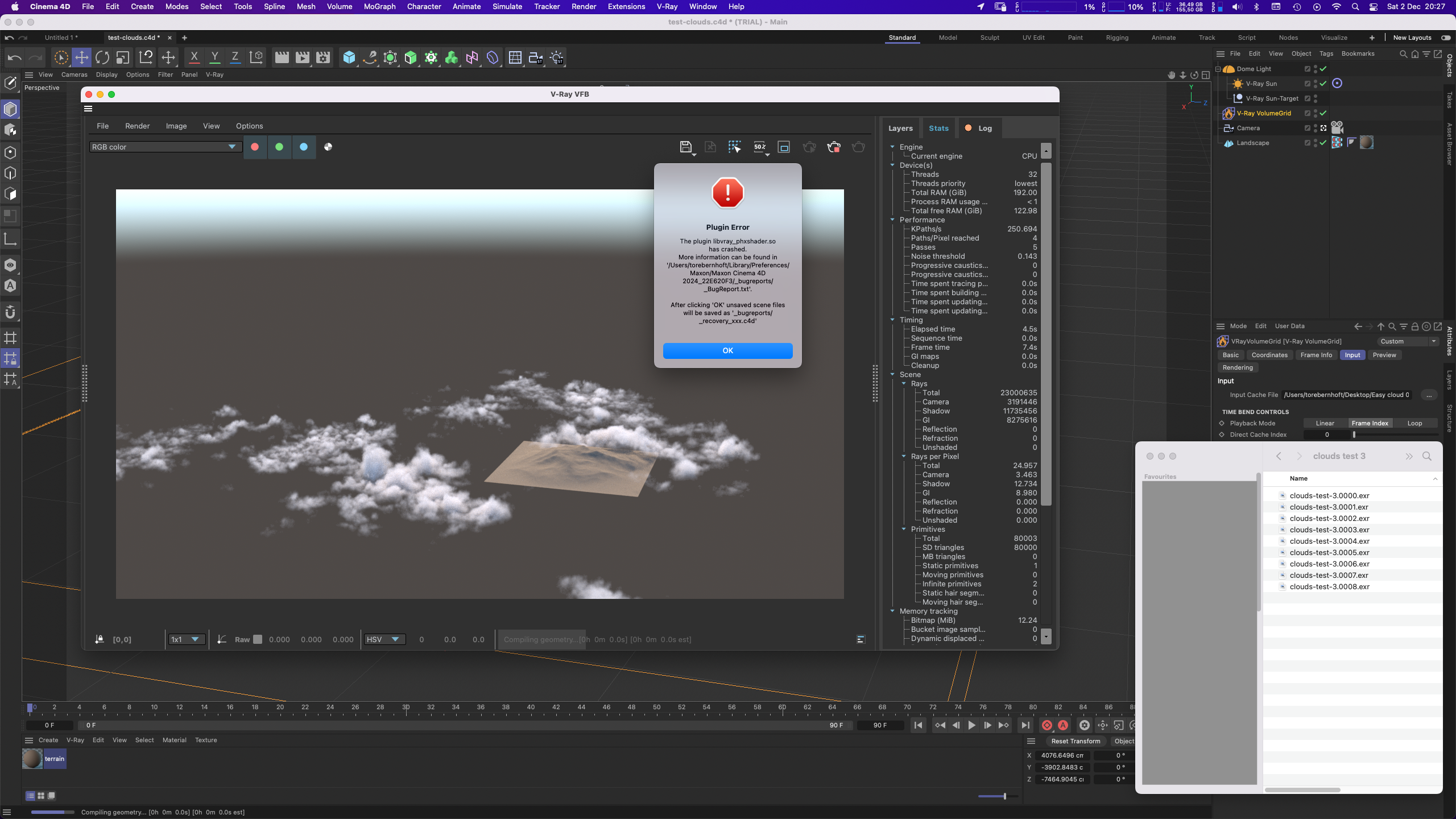Toggle blue channel in VFB
This screenshot has width=1456, height=819.
(304, 147)
